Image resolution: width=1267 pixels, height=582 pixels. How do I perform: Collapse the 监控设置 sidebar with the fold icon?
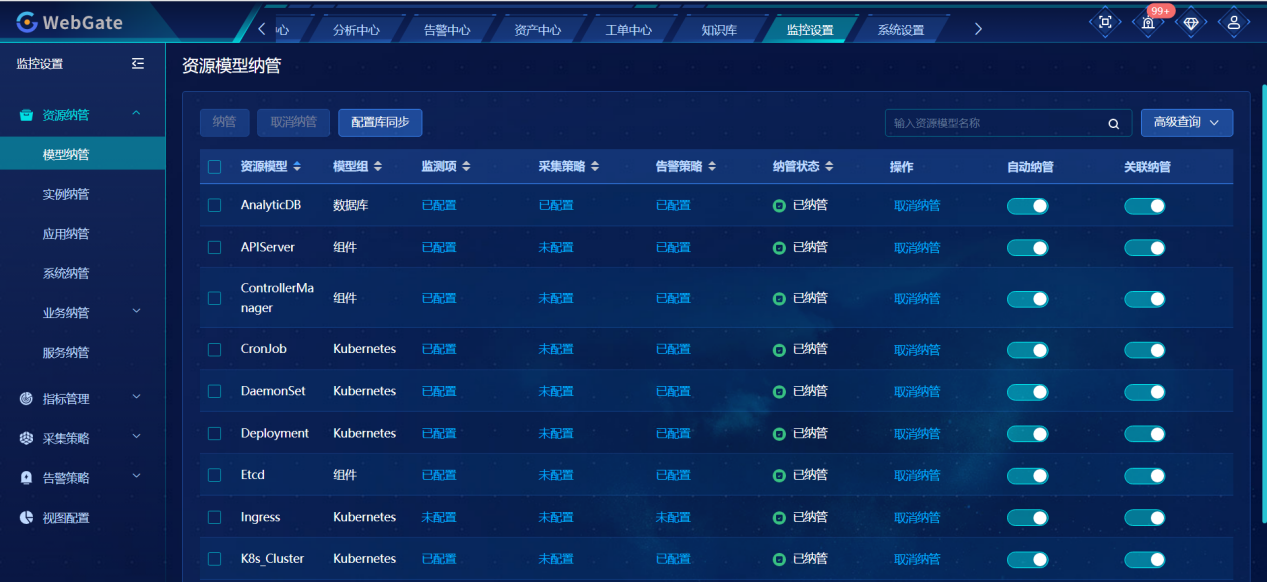pos(138,64)
